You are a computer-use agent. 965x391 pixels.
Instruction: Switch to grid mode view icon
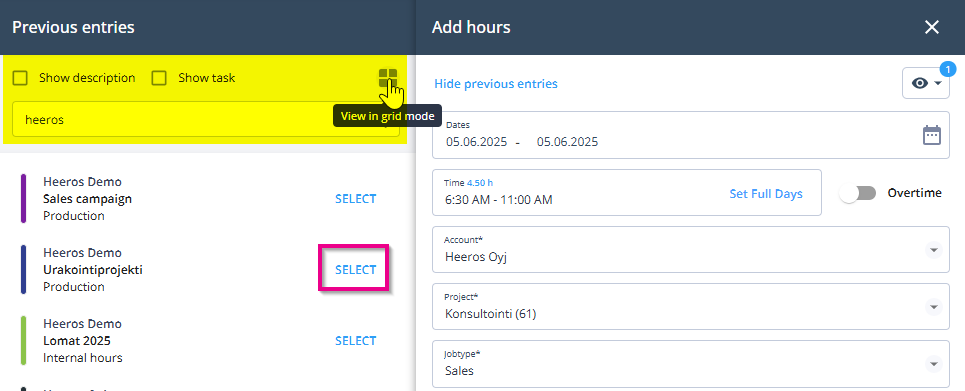point(388,78)
